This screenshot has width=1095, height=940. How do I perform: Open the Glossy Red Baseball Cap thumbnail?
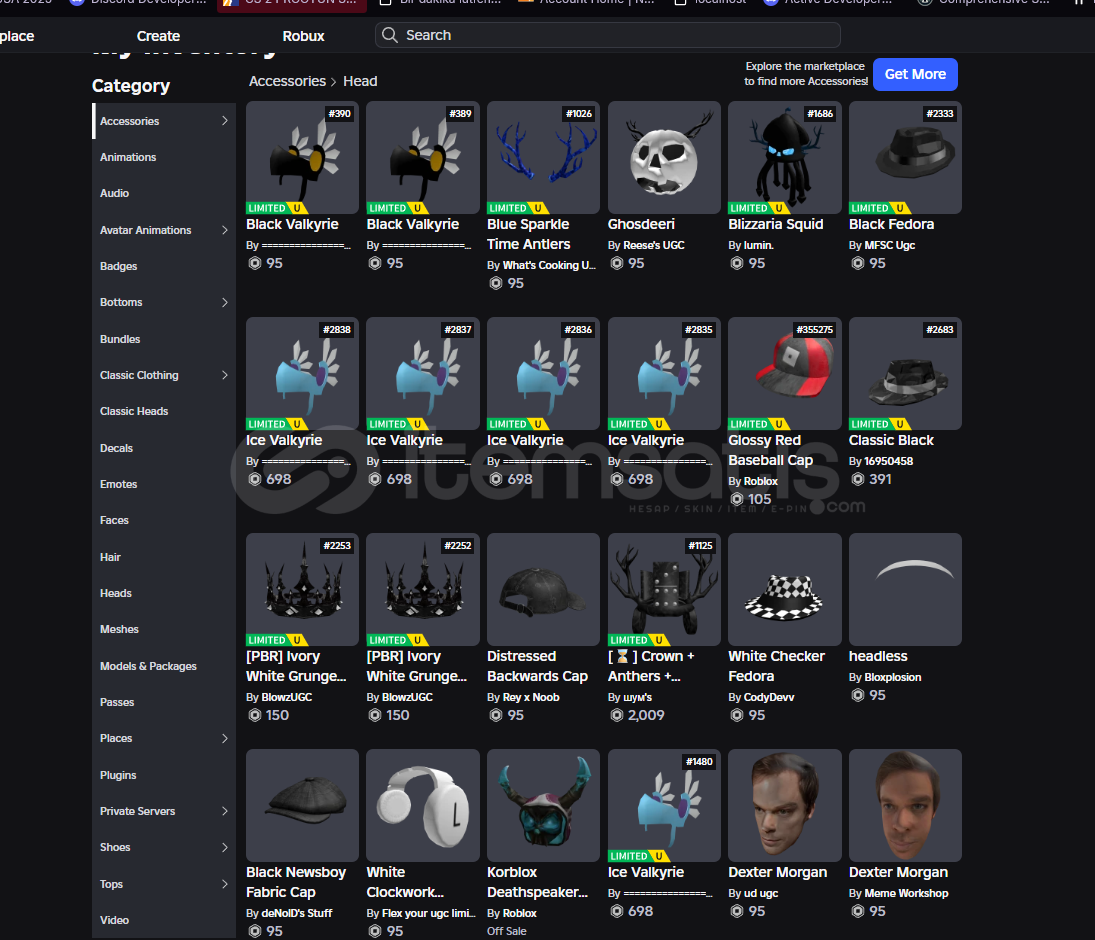785,374
